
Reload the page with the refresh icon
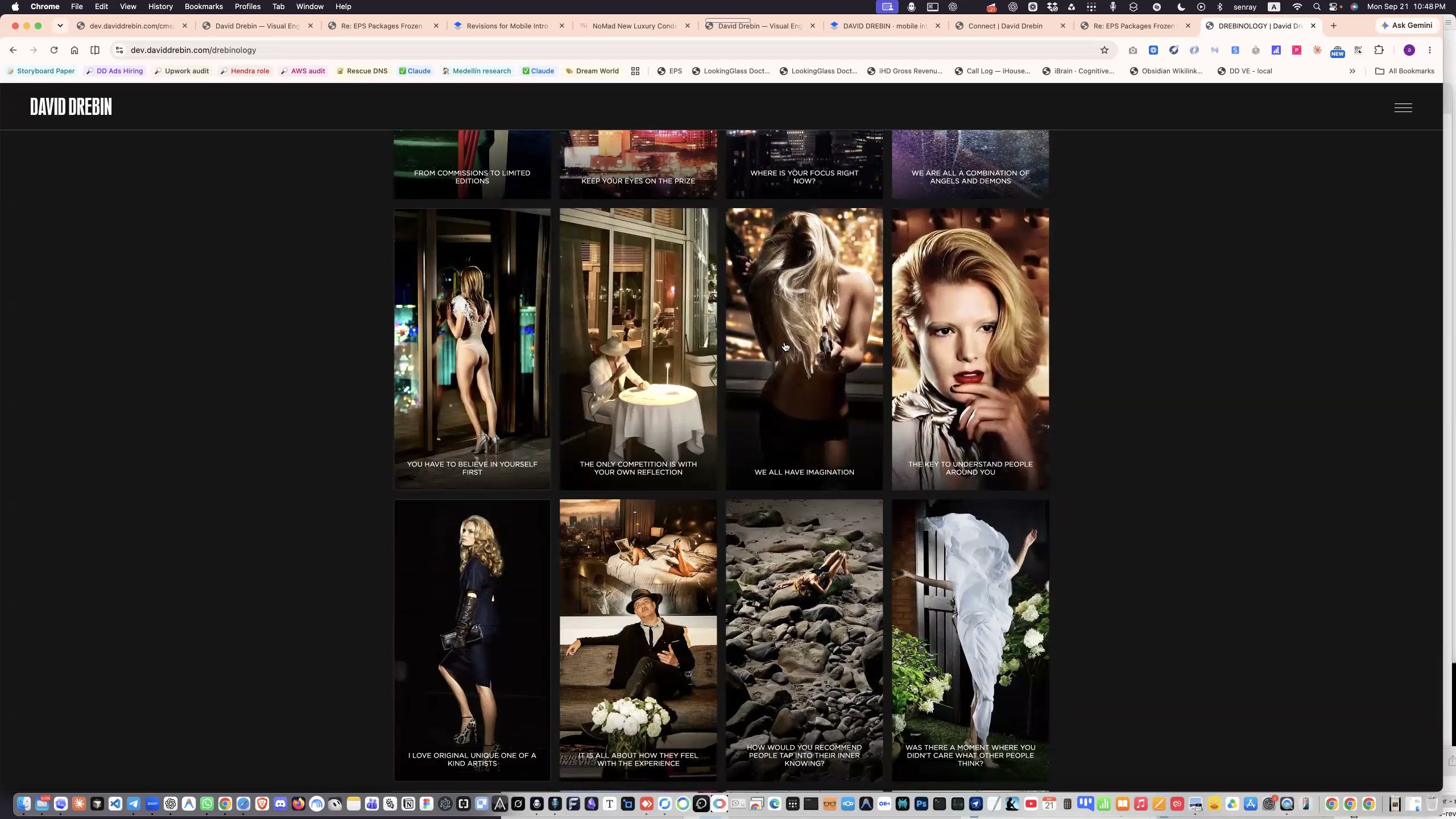click(54, 50)
